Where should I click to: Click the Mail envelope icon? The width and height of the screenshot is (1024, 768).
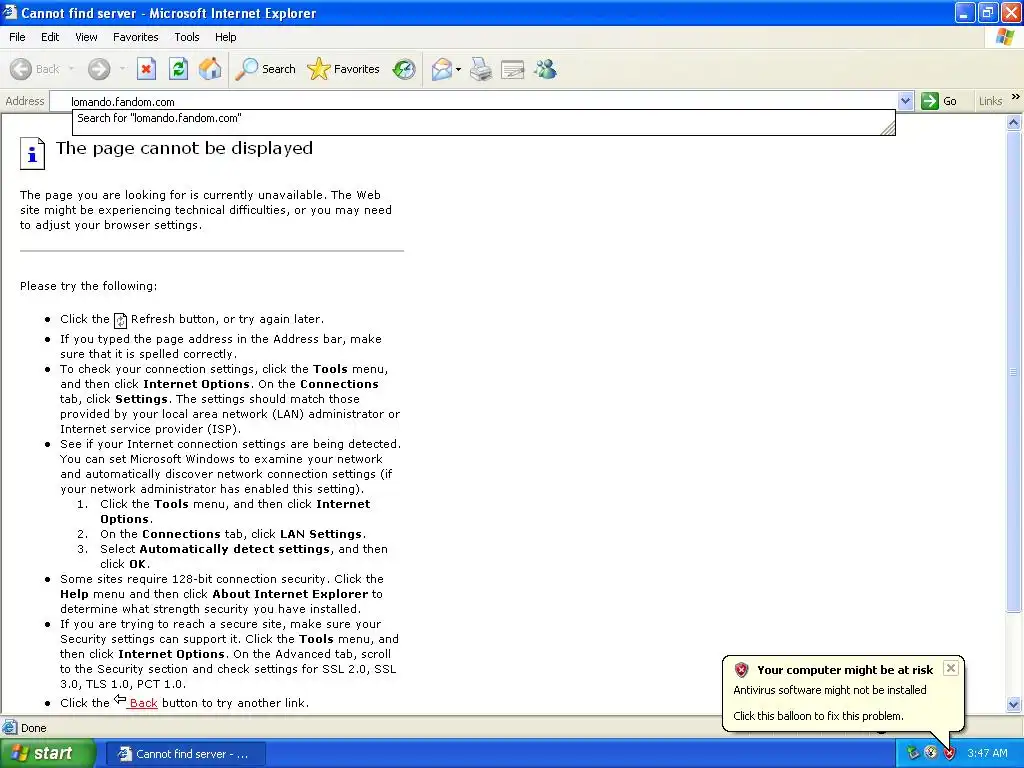[x=442, y=69]
